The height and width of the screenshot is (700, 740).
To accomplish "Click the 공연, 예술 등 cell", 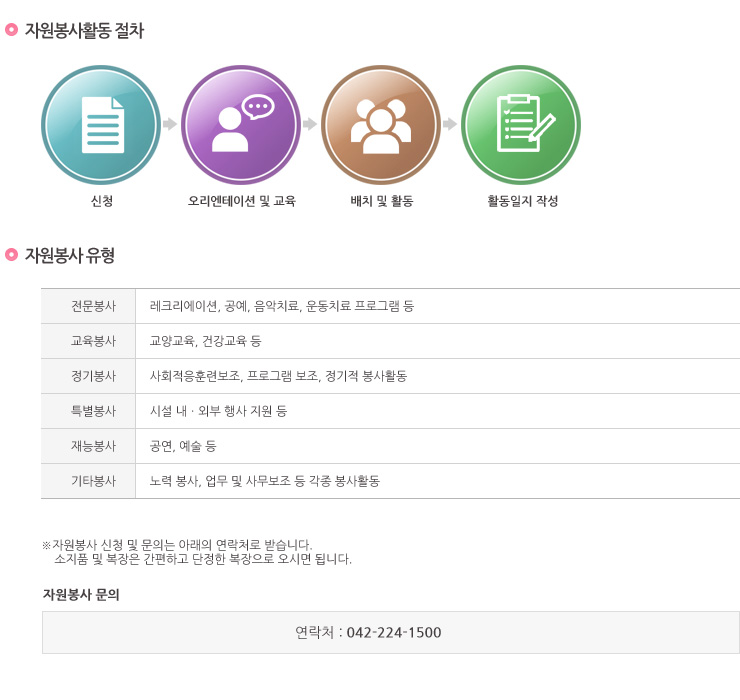I will click(437, 446).
